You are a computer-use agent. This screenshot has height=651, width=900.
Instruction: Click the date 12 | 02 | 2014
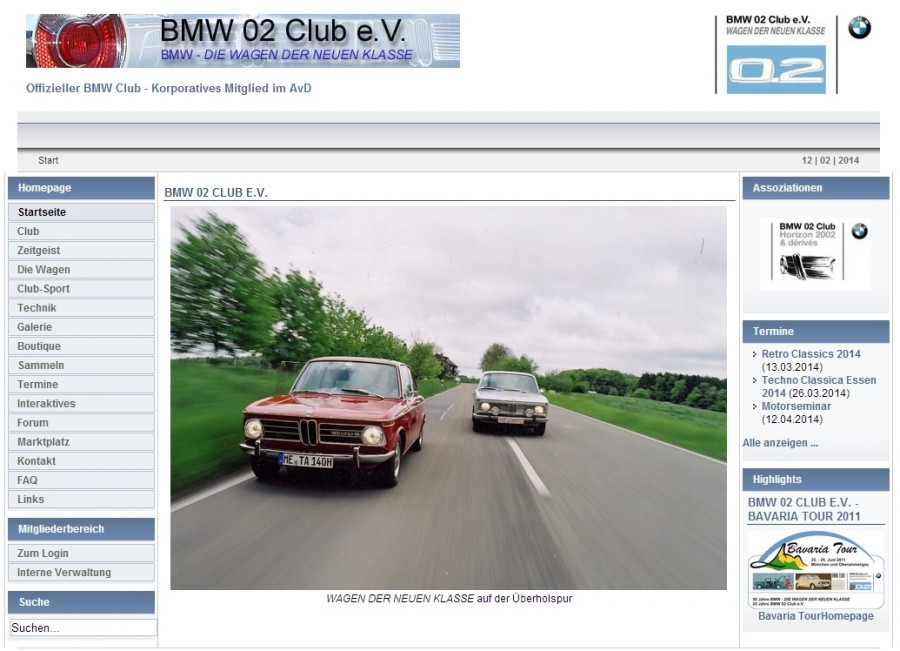(x=830, y=160)
